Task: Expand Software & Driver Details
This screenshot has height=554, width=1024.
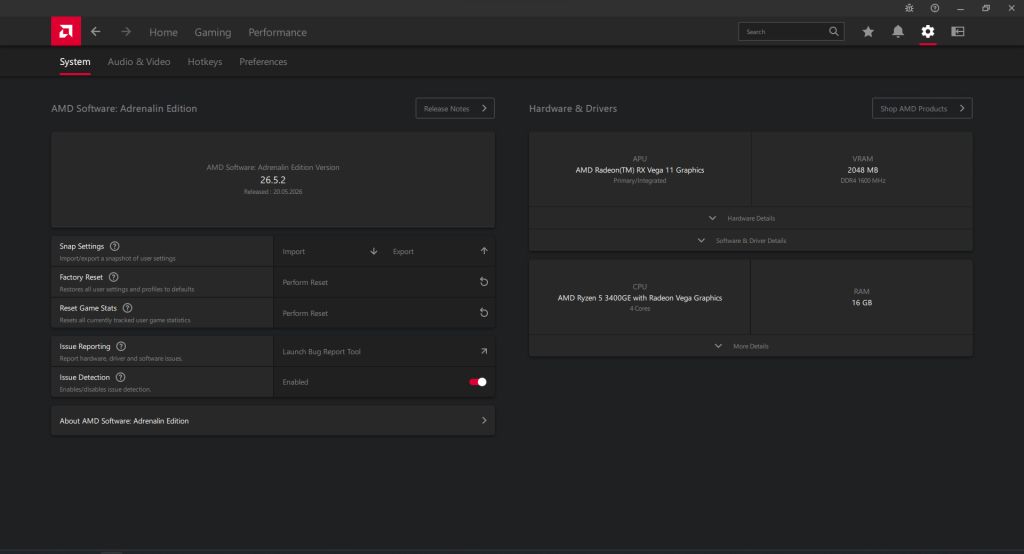Action: (750, 240)
